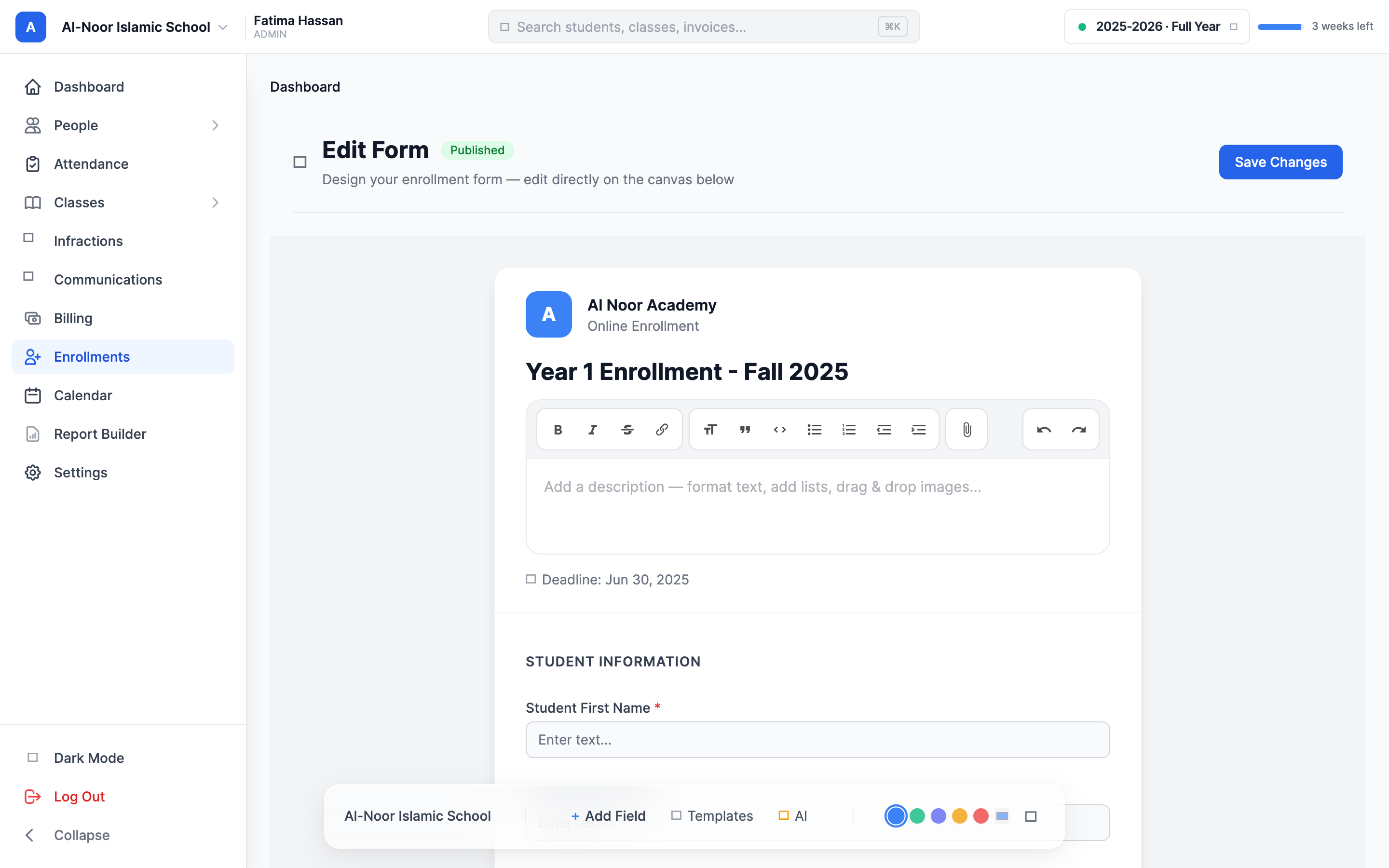
Task: Increase indent level in the editor
Action: (918, 429)
